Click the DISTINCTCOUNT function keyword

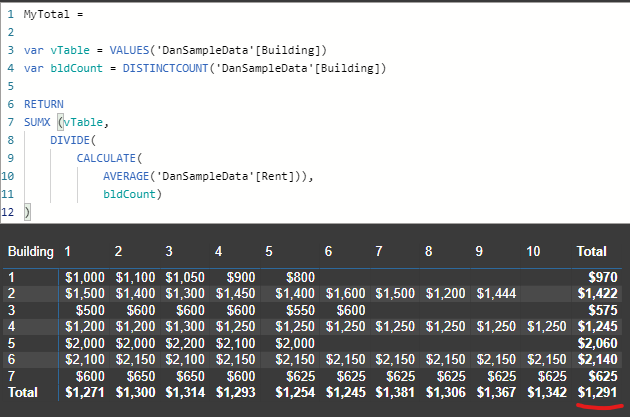click(165, 68)
